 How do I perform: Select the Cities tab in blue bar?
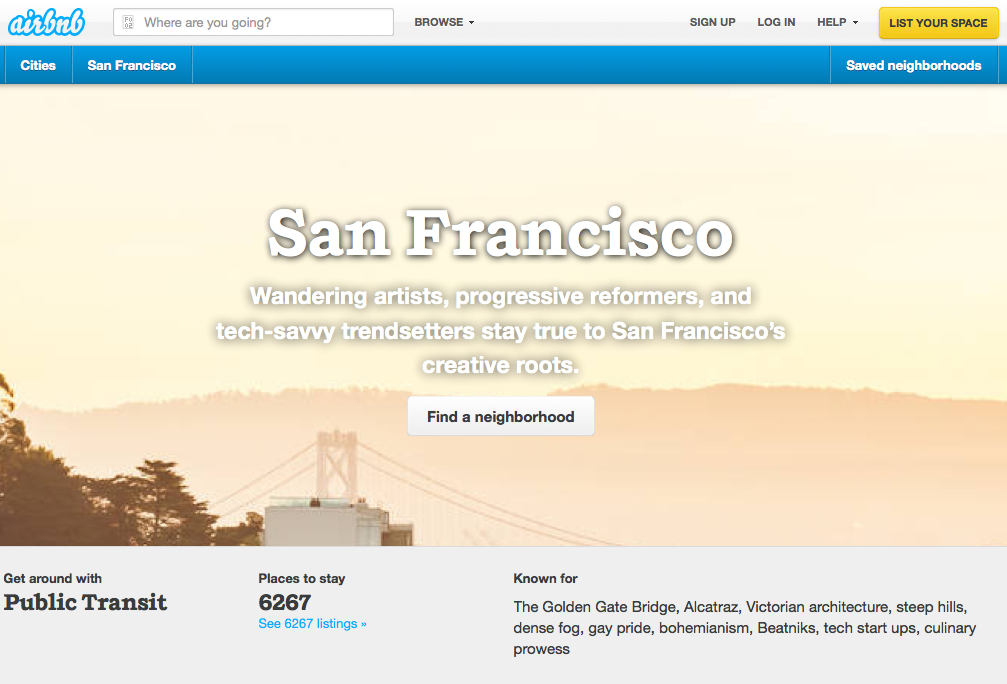(x=38, y=65)
